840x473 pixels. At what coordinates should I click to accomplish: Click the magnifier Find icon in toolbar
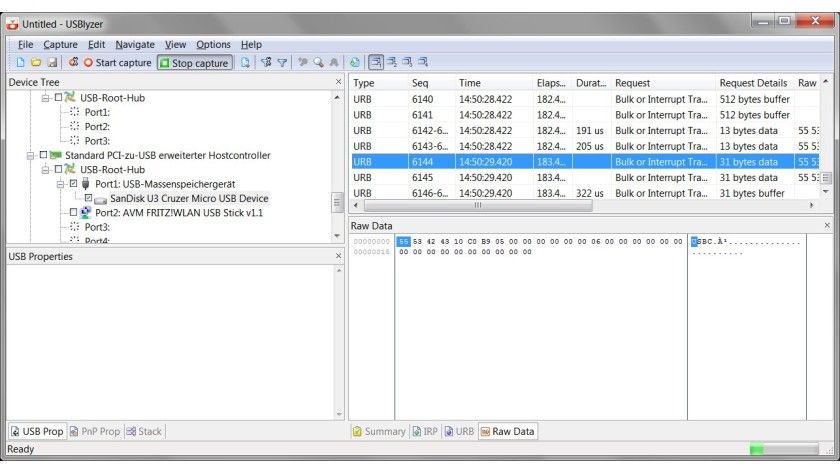[319, 62]
